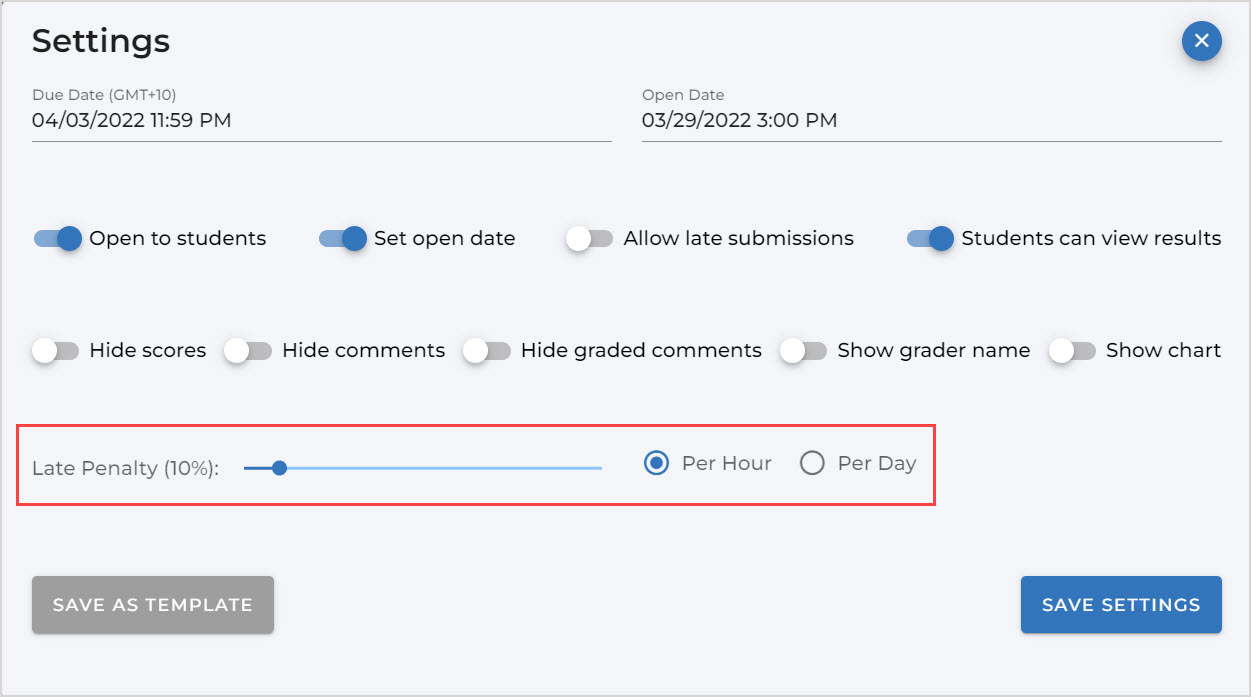Enable Allow late submissions
The height and width of the screenshot is (697, 1251).
pyautogui.click(x=589, y=239)
